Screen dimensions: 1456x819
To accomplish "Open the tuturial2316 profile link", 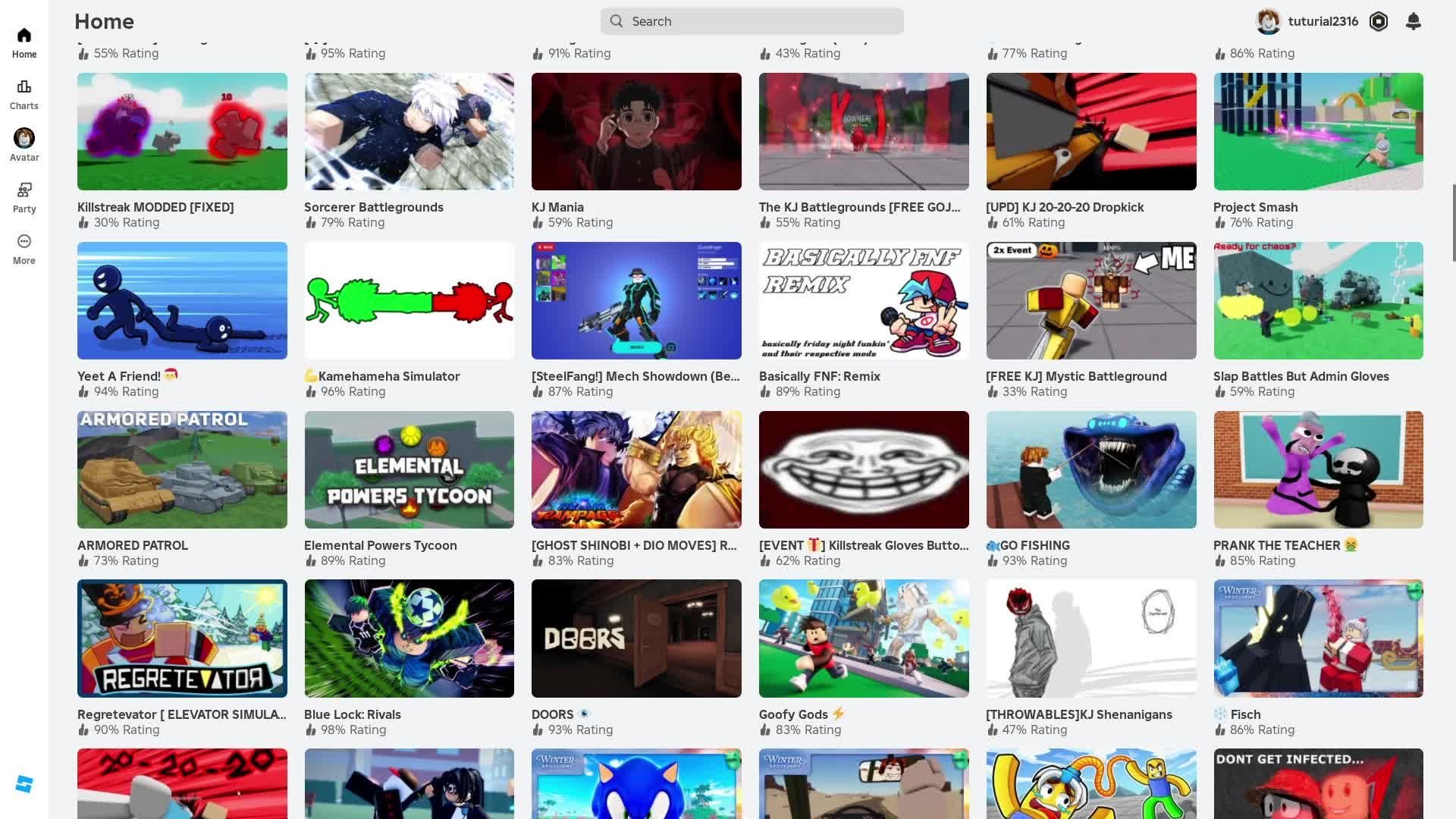I will 1323,21.
